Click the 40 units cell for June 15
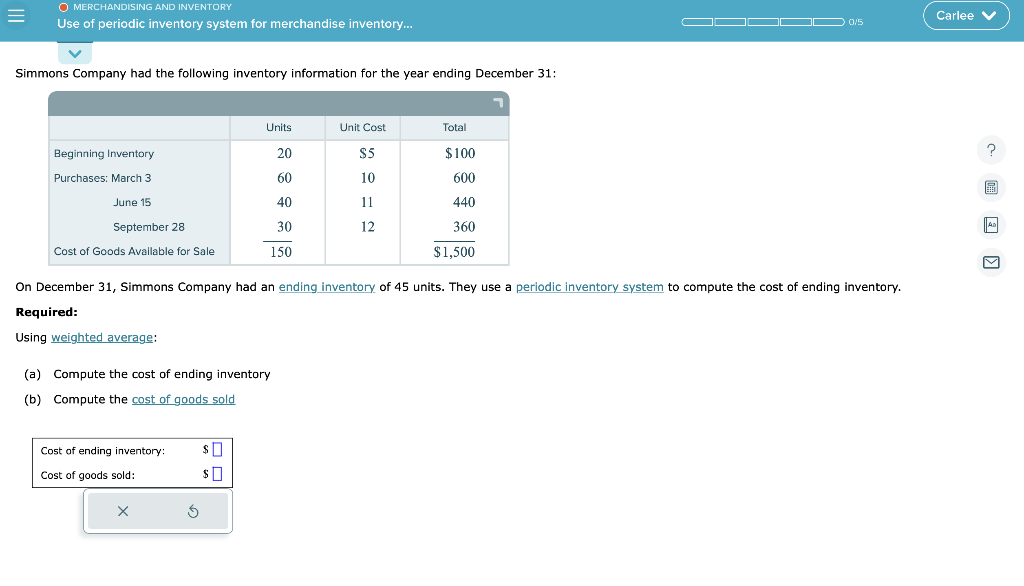The width and height of the screenshot is (1024, 586). coord(284,203)
